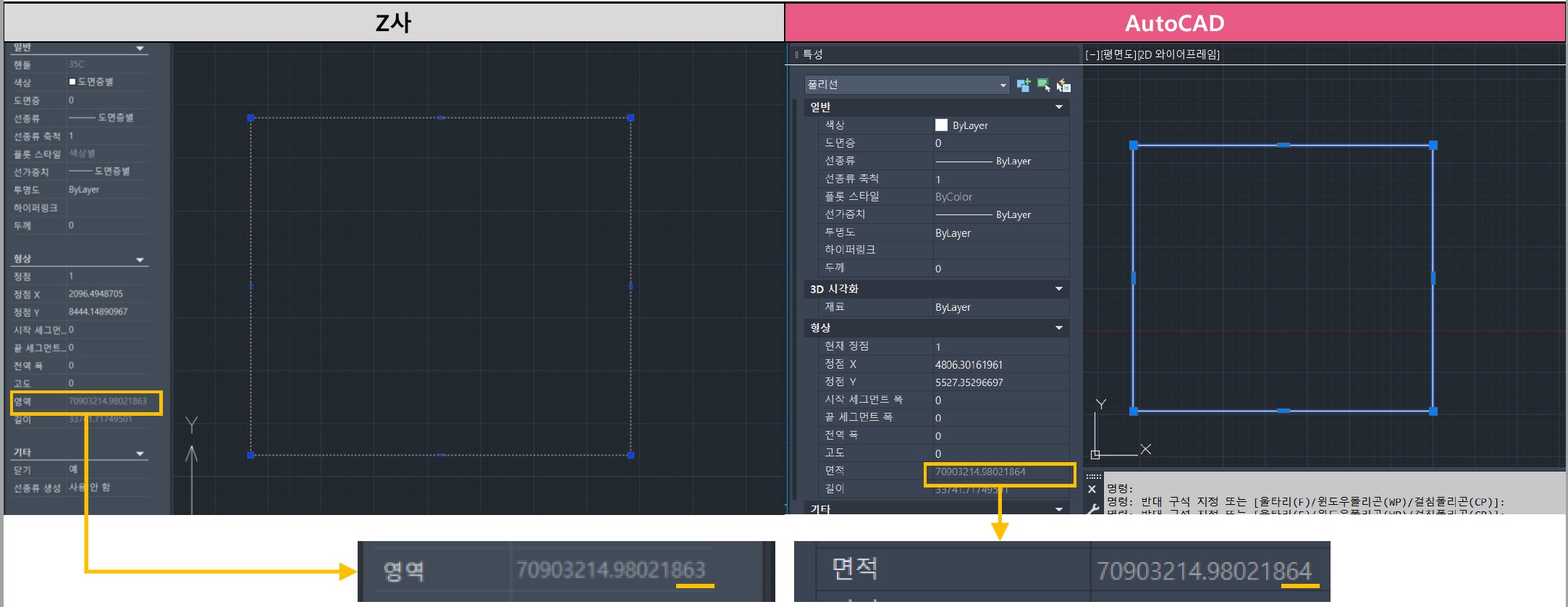Screen dimensions: 1568x607
Task: Click the UCS origin square in AutoCAD viewport
Action: point(1095,455)
